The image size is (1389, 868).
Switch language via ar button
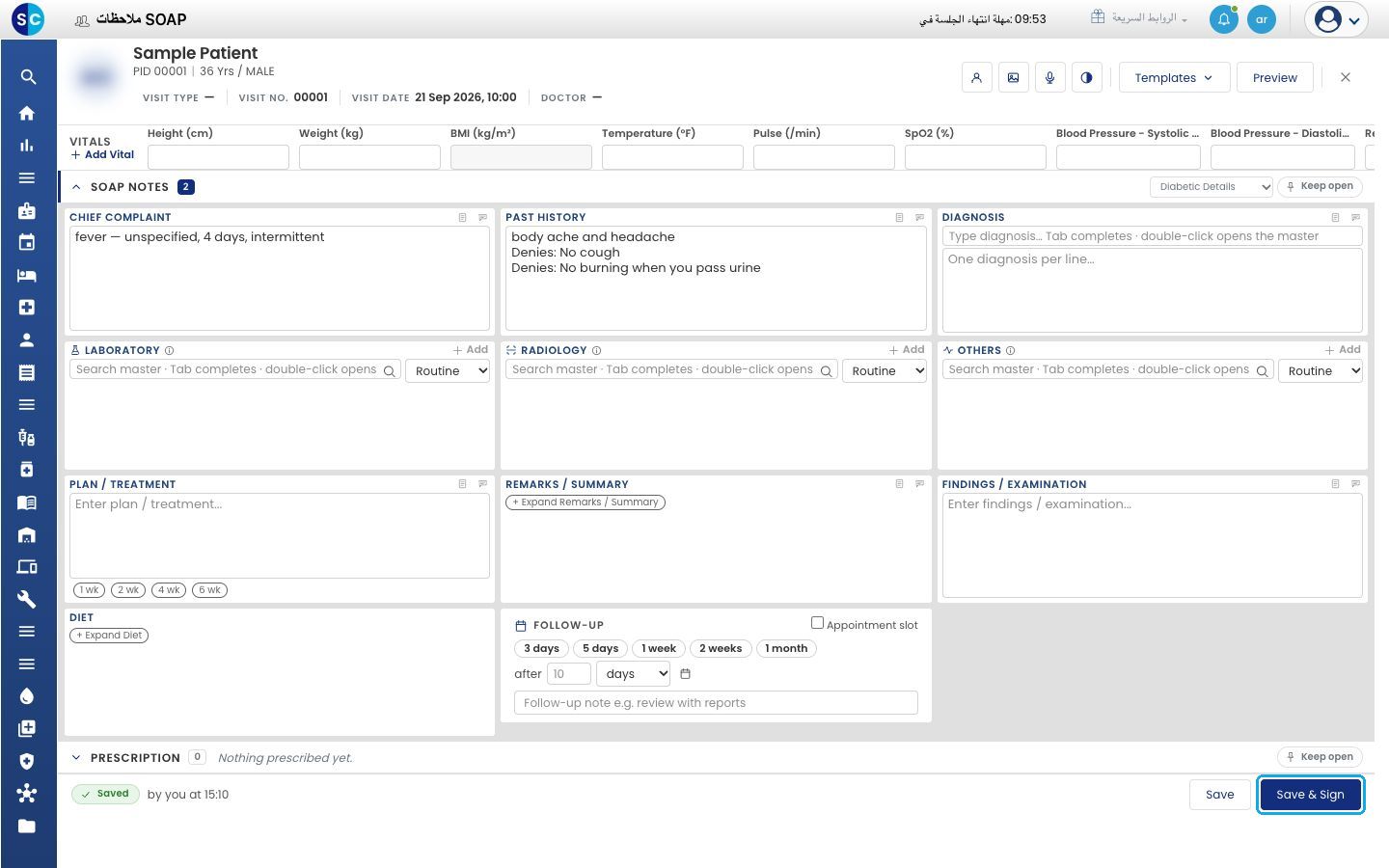(1262, 19)
